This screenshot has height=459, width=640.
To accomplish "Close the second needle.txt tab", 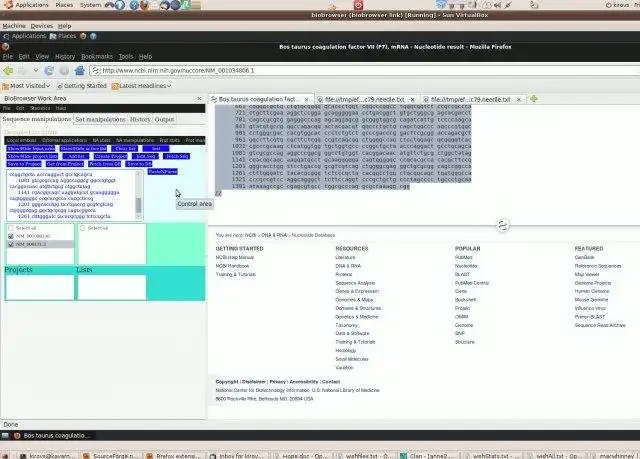I will (519, 99).
